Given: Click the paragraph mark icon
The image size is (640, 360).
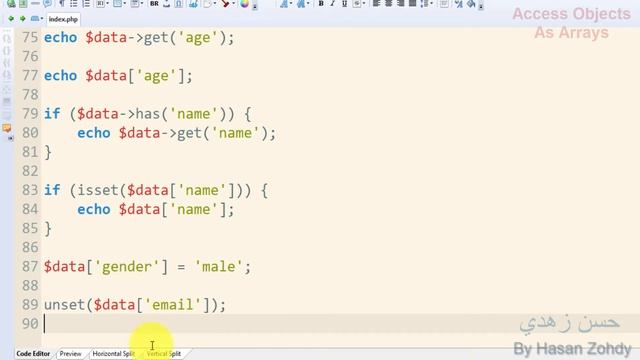Looking at the screenshot, I should click(x=62, y=3).
